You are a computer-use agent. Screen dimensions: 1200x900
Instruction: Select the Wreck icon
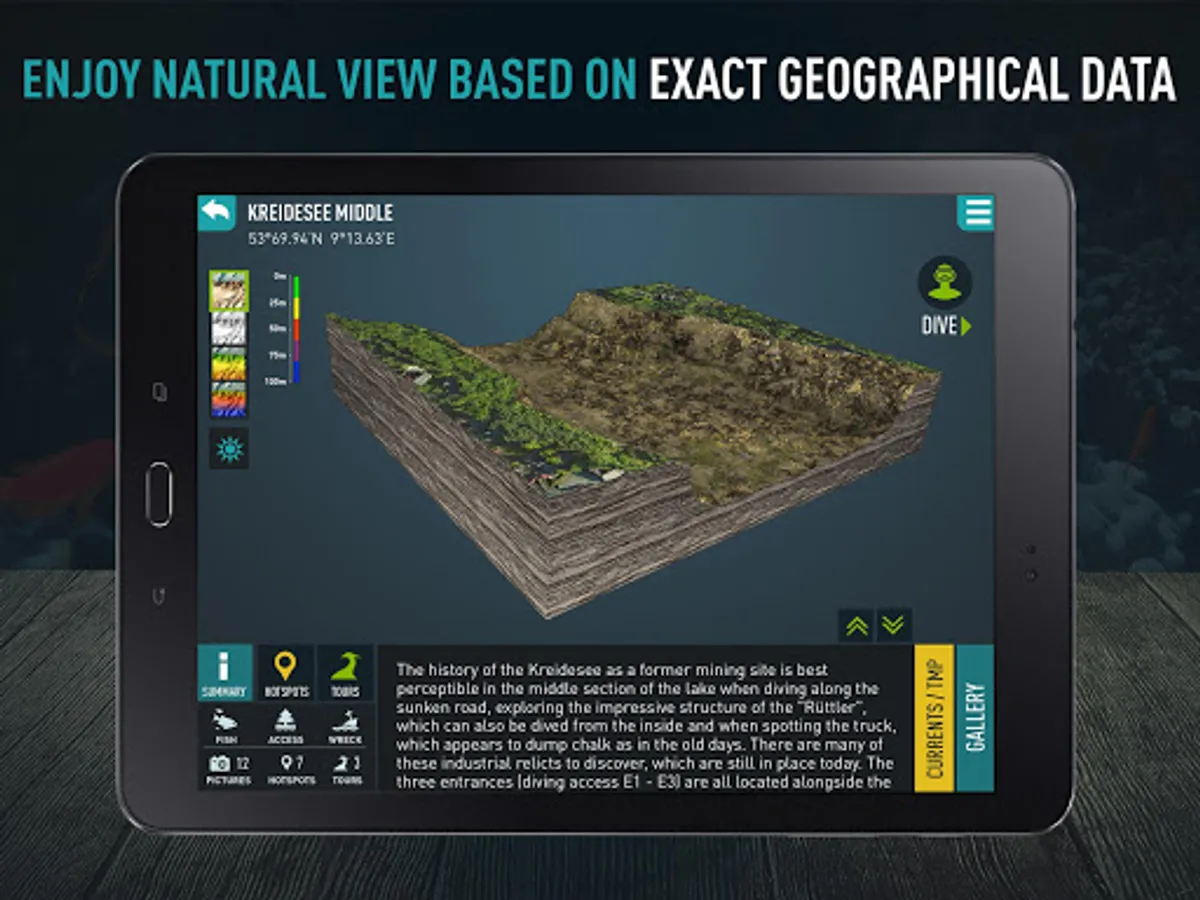[346, 727]
